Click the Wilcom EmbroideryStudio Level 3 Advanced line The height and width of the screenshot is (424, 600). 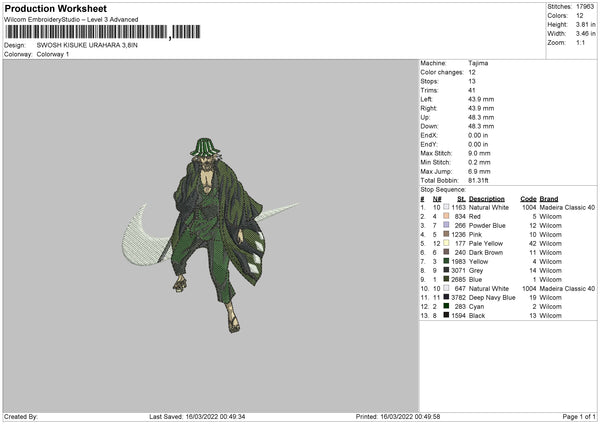coord(71,20)
